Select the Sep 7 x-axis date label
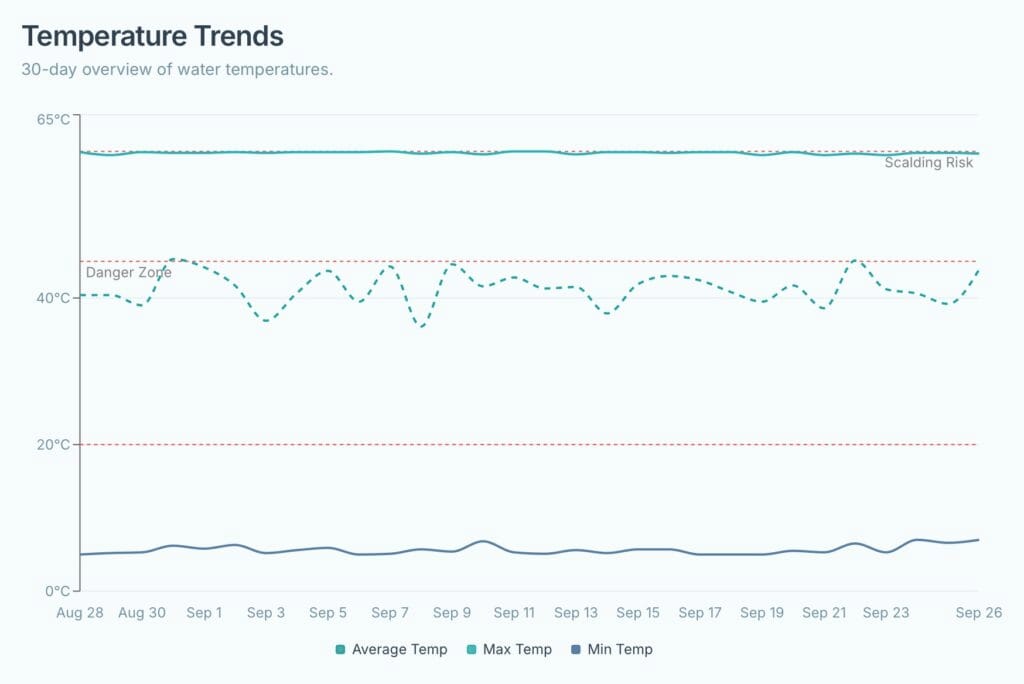The image size is (1024, 684). pos(390,613)
